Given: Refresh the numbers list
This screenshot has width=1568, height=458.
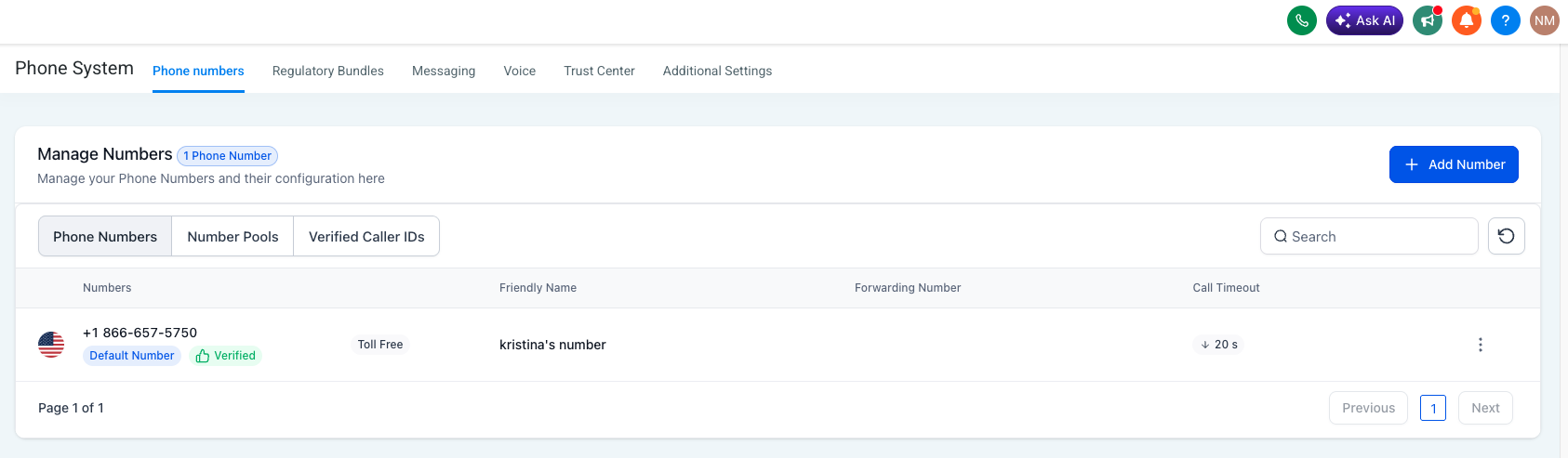Looking at the screenshot, I should pos(1507,236).
